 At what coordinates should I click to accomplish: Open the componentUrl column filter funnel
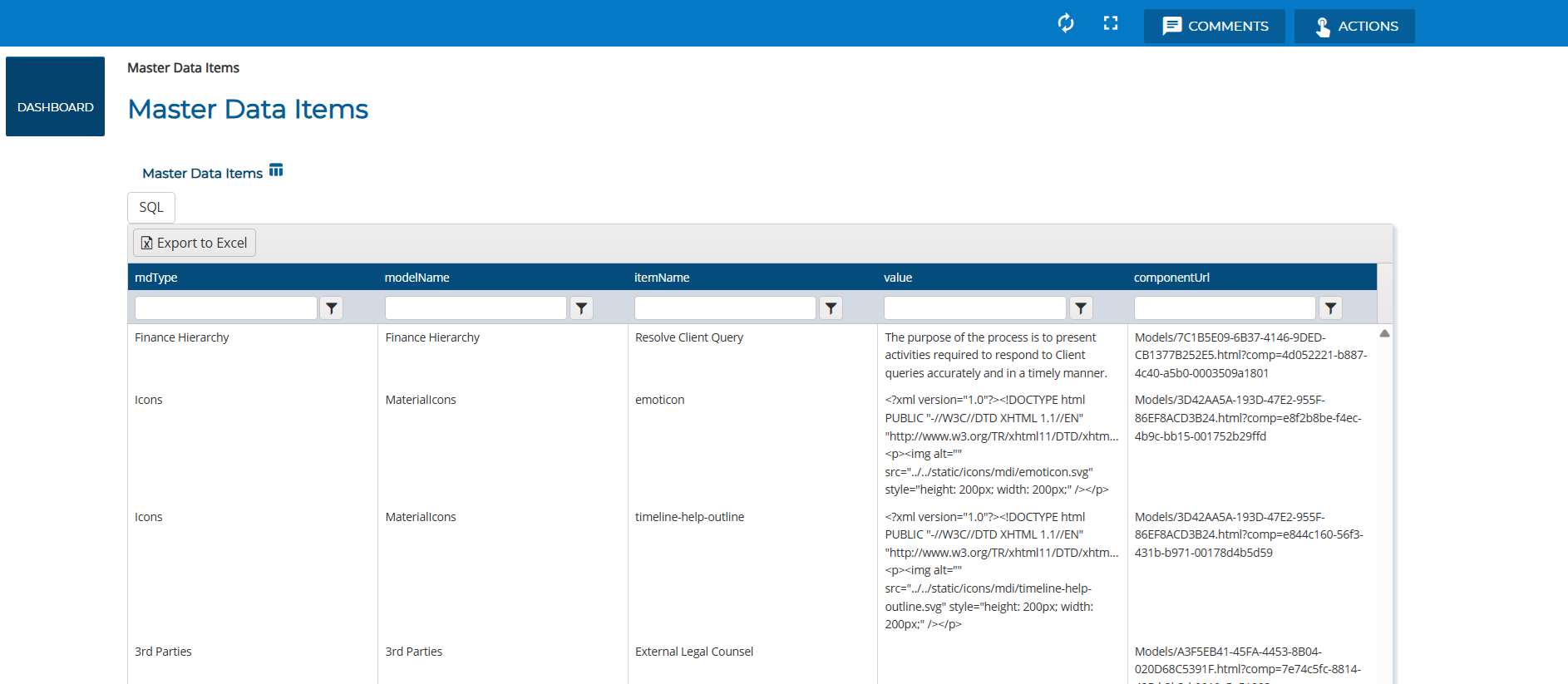[x=1330, y=308]
